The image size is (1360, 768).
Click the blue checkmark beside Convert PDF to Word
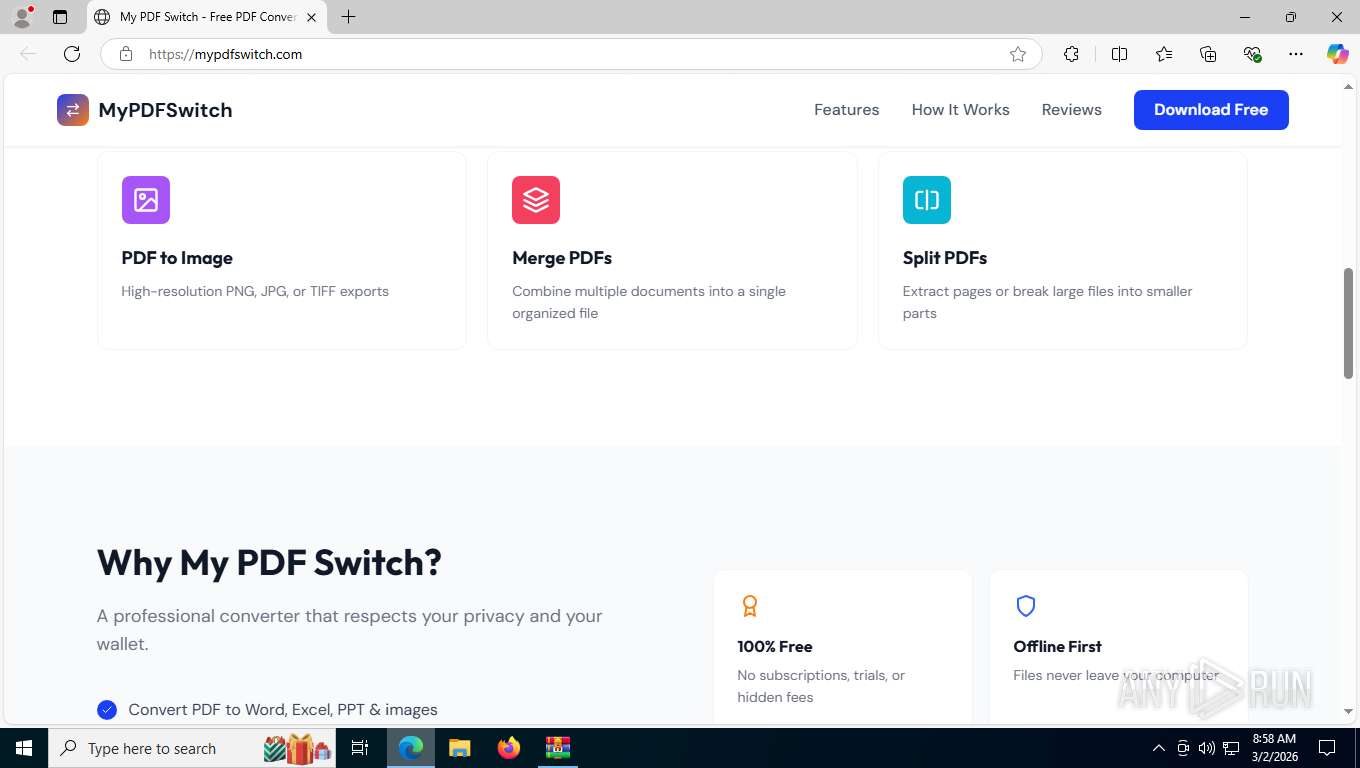point(107,710)
